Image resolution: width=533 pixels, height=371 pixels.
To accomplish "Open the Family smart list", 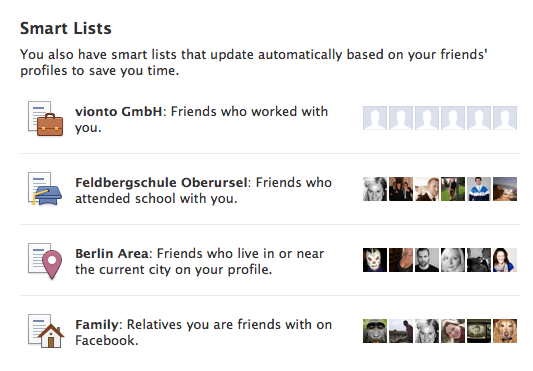I will pyautogui.click(x=97, y=325).
